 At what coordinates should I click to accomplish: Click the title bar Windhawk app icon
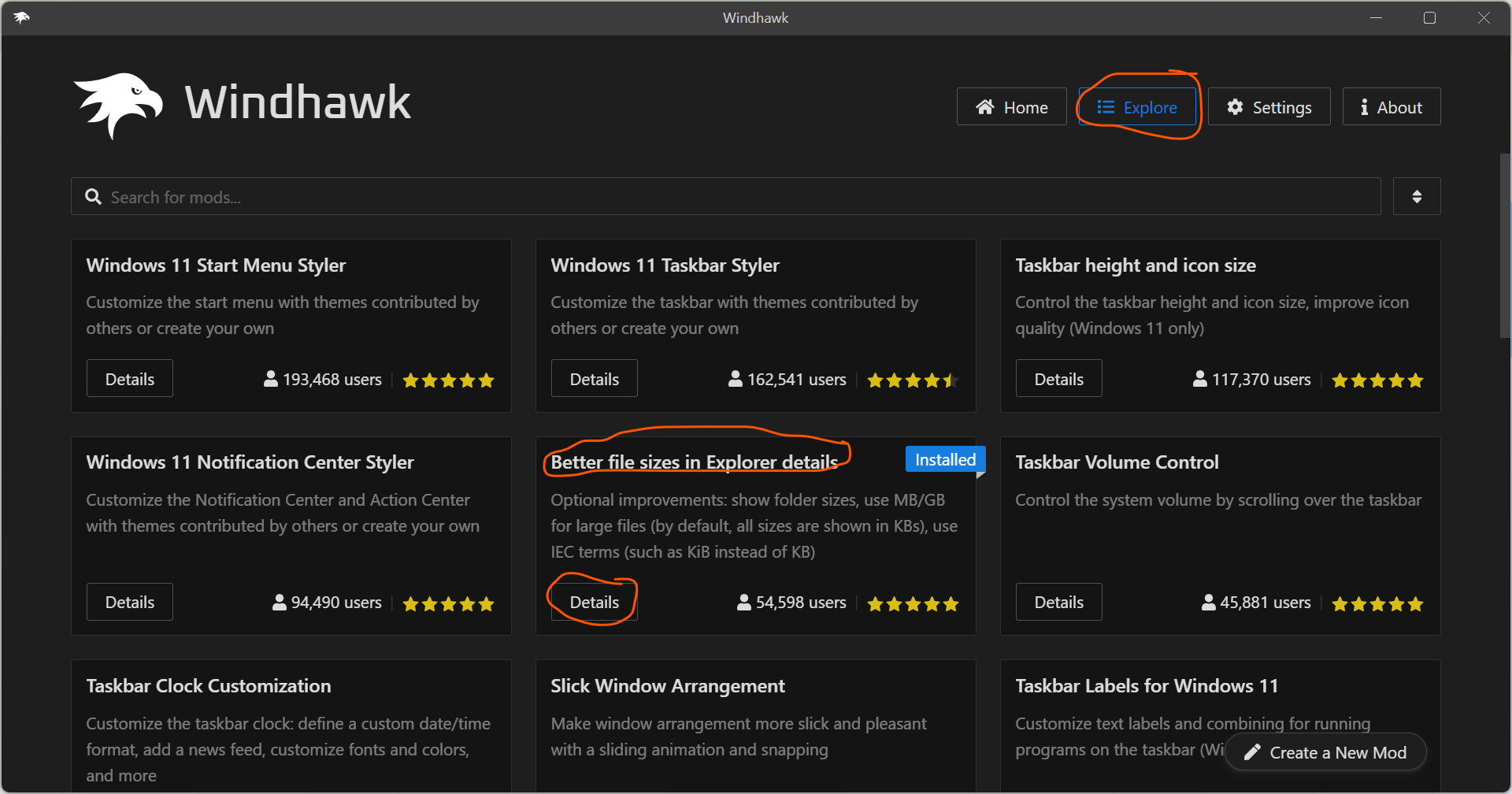pos(21,17)
